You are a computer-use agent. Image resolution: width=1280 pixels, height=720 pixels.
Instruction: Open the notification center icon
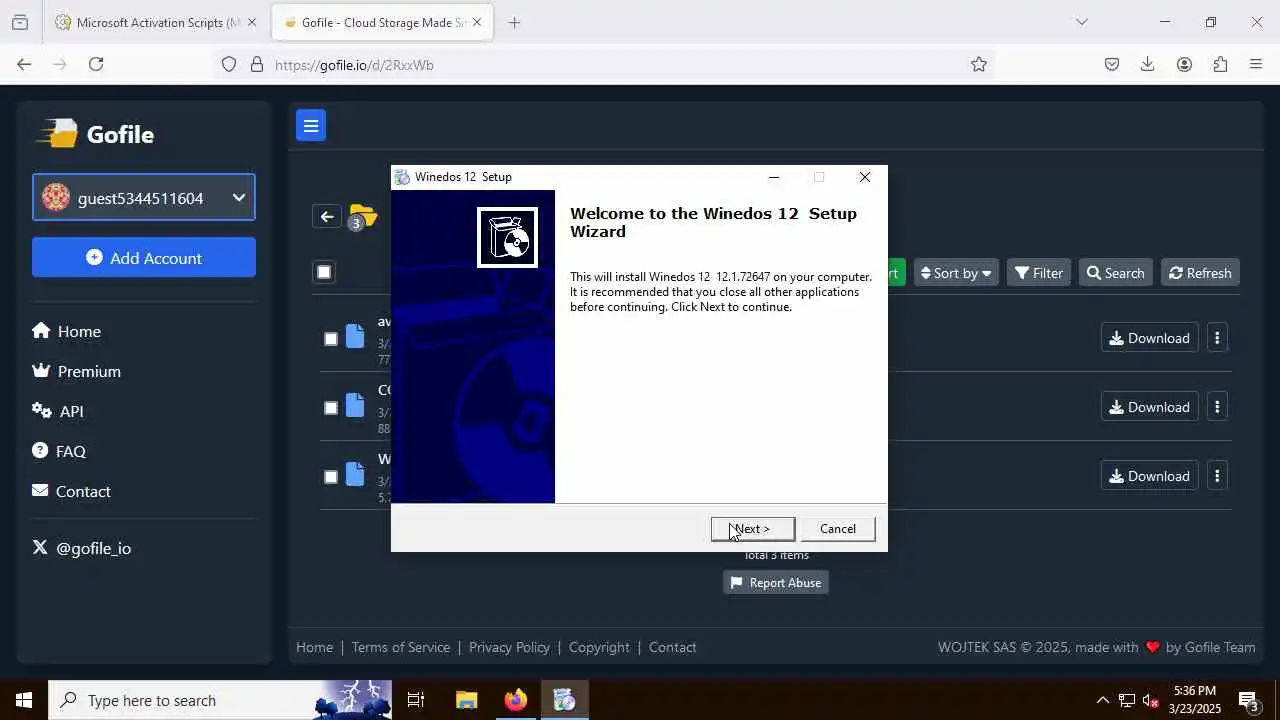(x=1248, y=700)
